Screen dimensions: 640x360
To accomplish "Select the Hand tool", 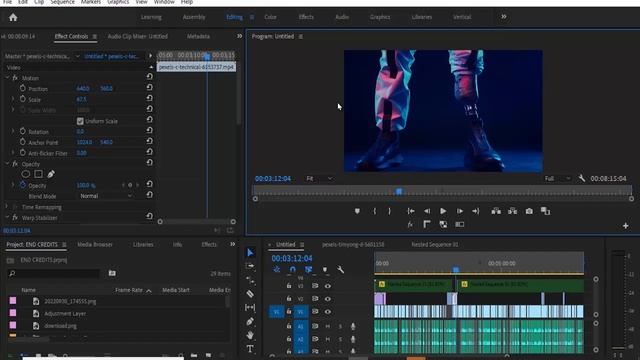I will click(x=250, y=335).
